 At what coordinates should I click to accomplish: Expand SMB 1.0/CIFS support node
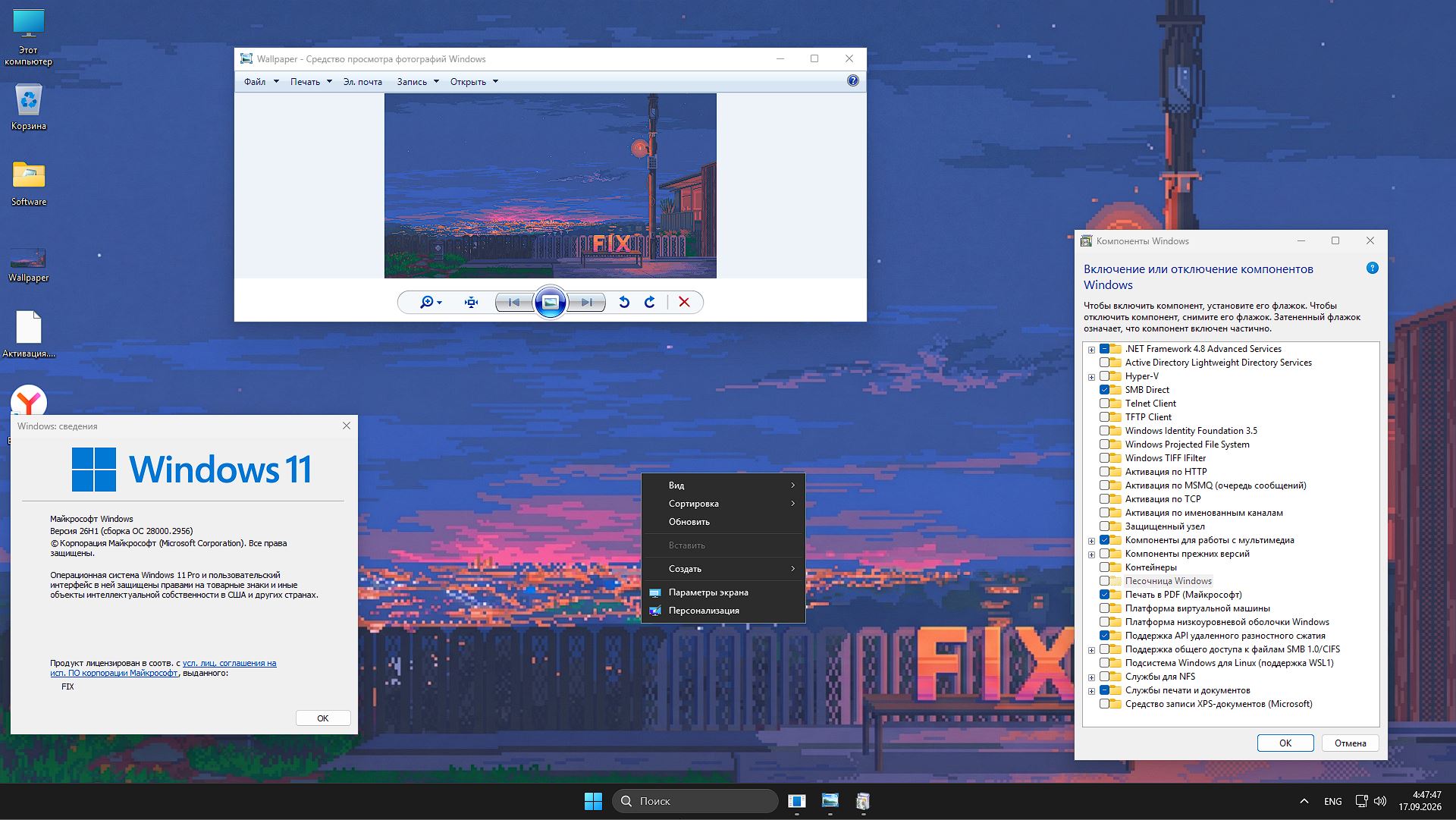click(x=1091, y=650)
